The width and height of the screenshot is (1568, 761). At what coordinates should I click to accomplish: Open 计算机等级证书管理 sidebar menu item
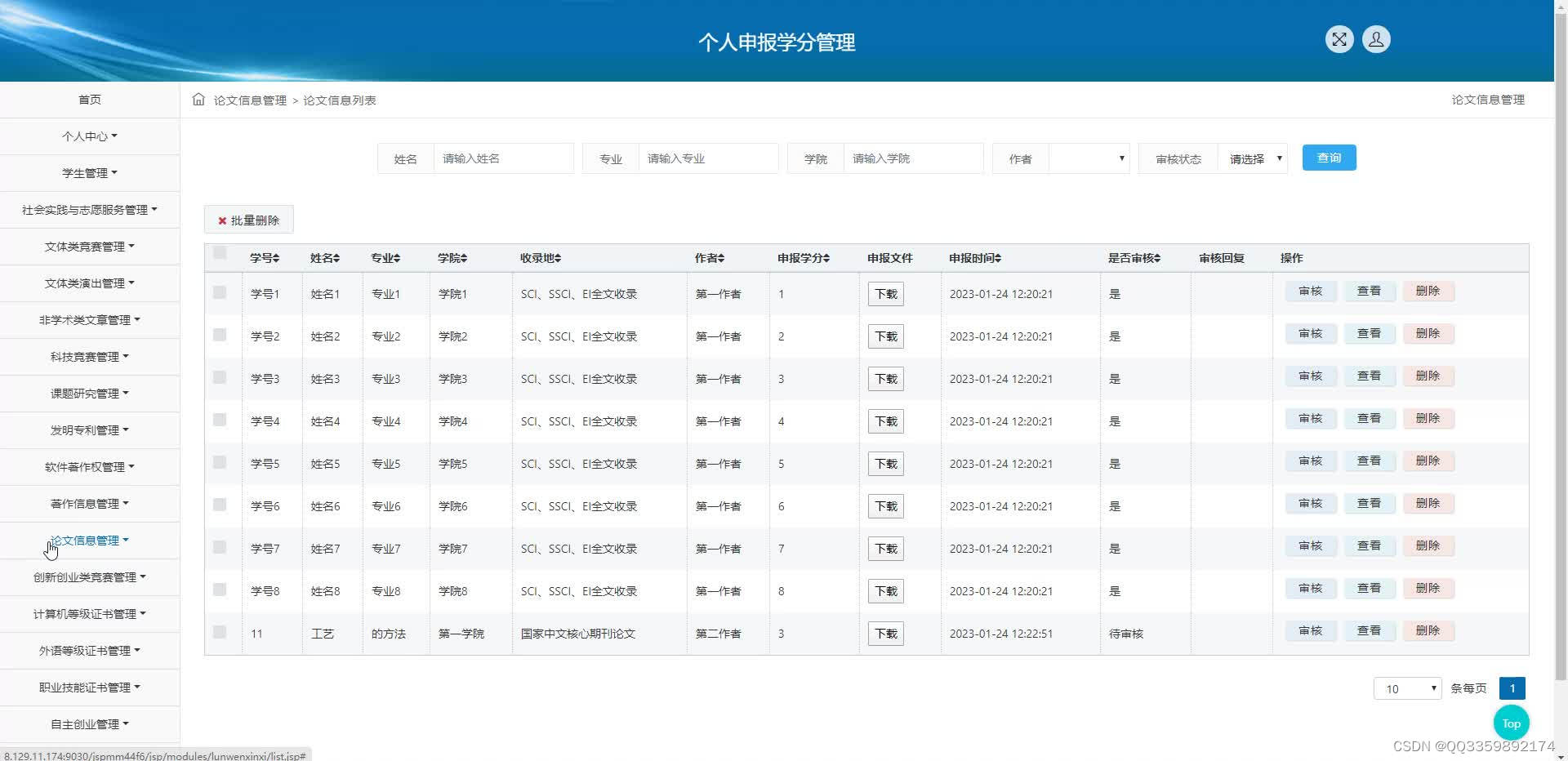90,614
